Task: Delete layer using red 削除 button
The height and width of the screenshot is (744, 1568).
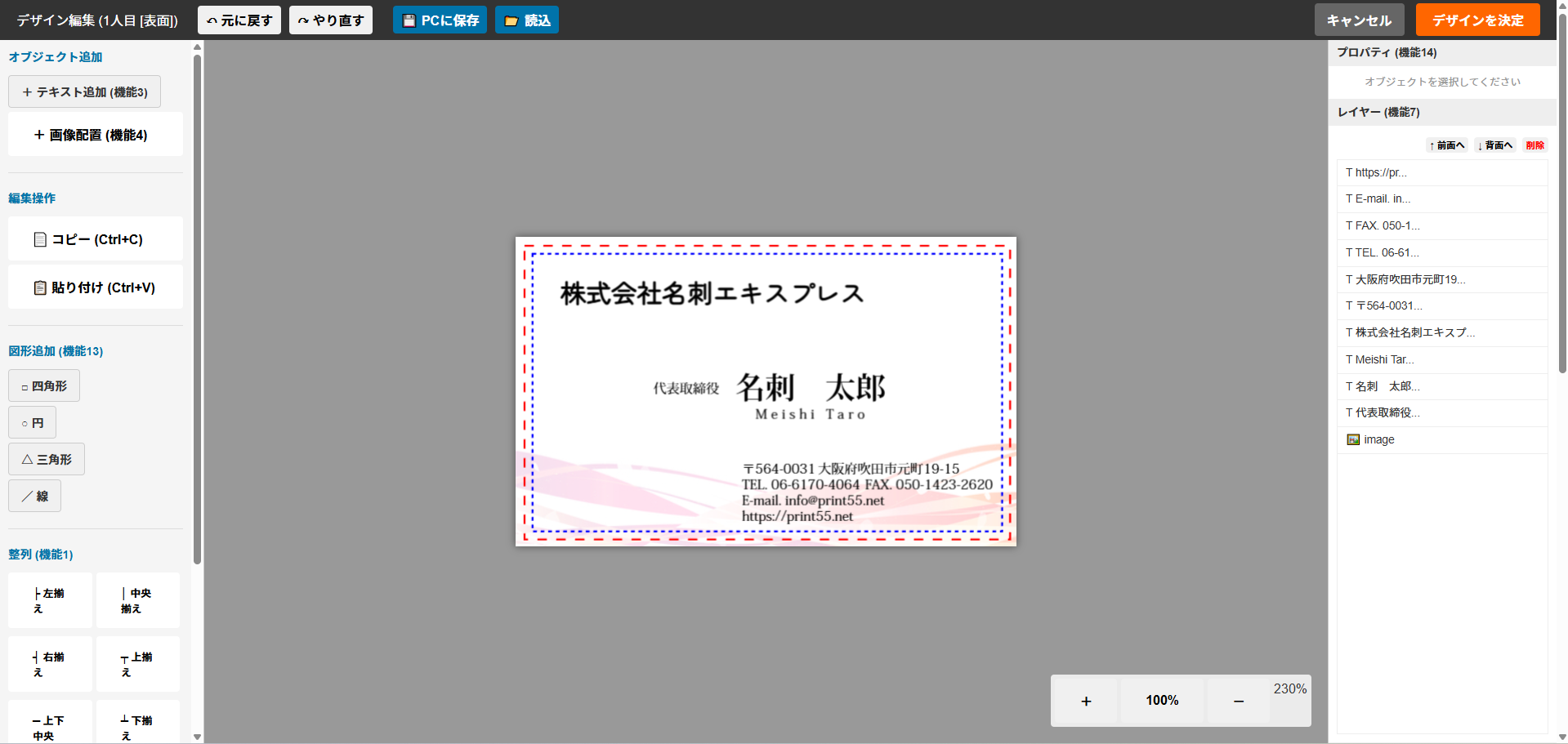Action: click(x=1534, y=145)
